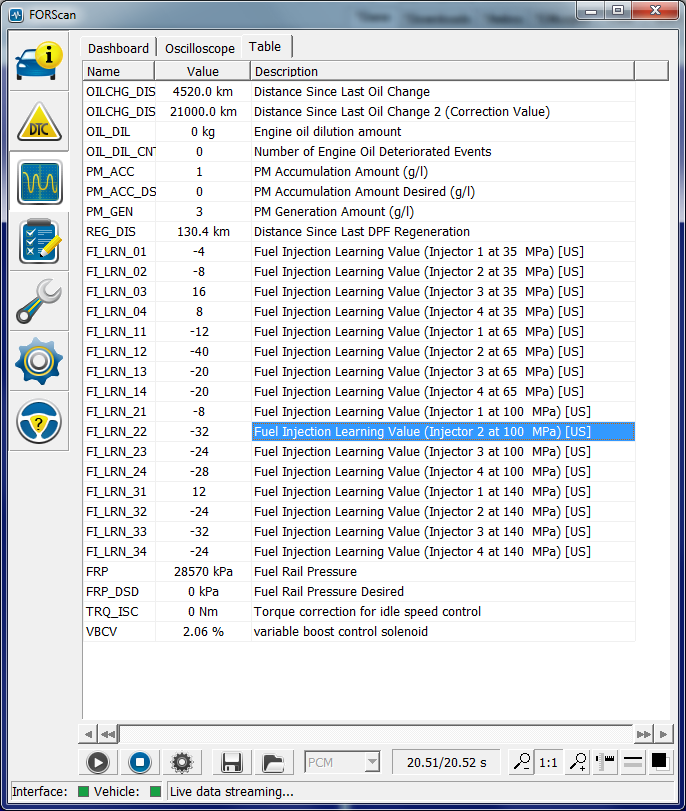Open the DTC trouble codes section
This screenshot has width=686, height=811.
[40, 122]
